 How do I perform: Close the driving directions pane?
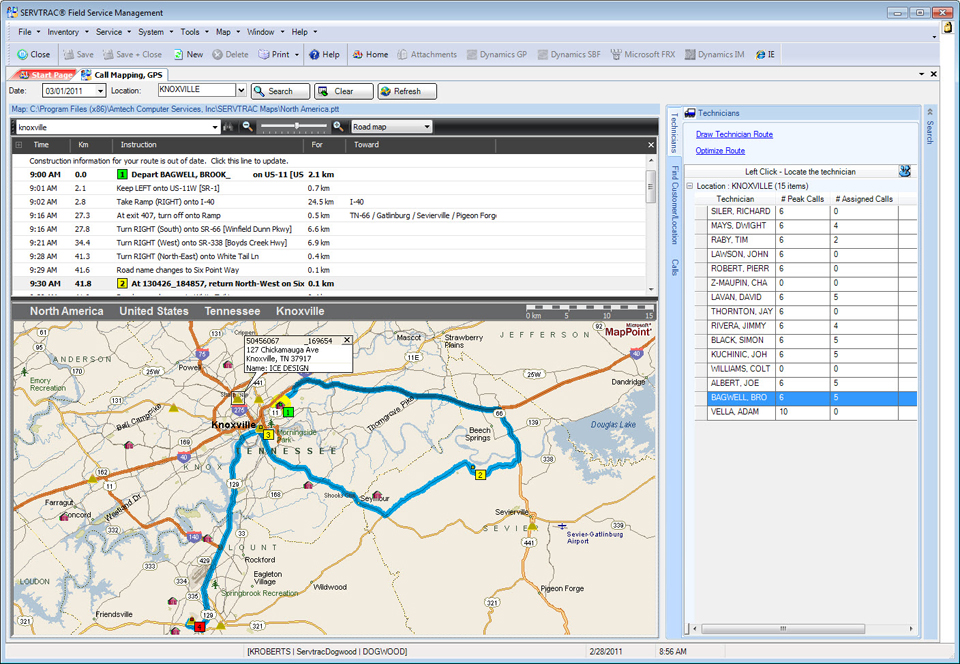651,145
